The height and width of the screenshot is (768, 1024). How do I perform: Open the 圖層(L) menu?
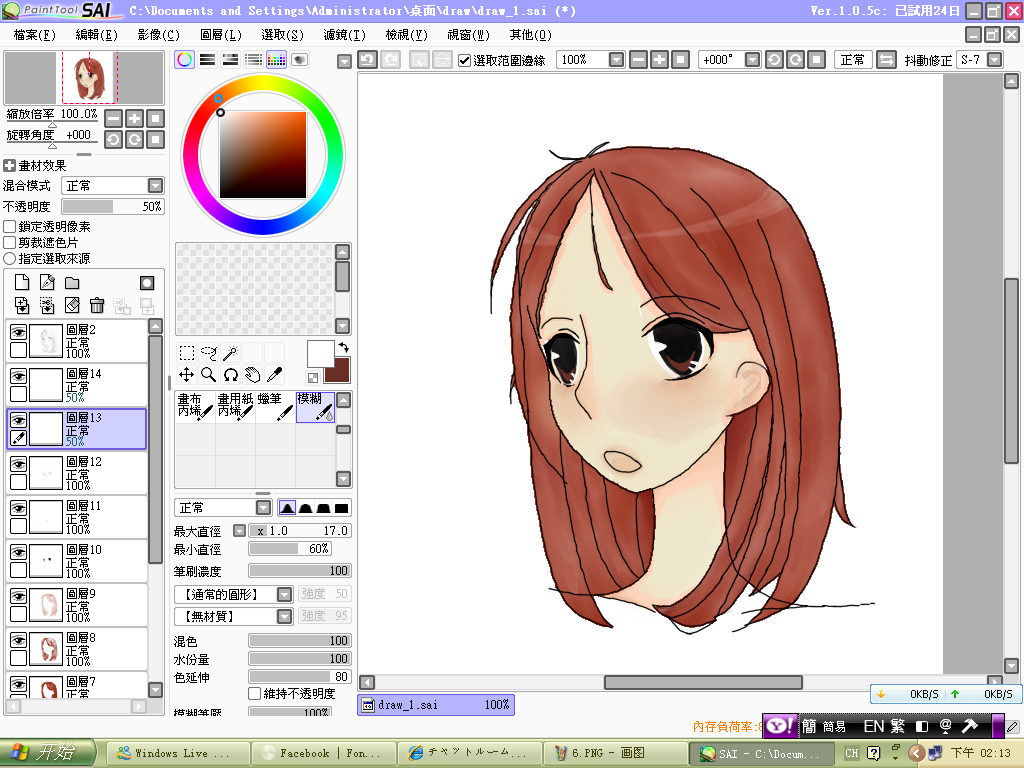click(221, 35)
